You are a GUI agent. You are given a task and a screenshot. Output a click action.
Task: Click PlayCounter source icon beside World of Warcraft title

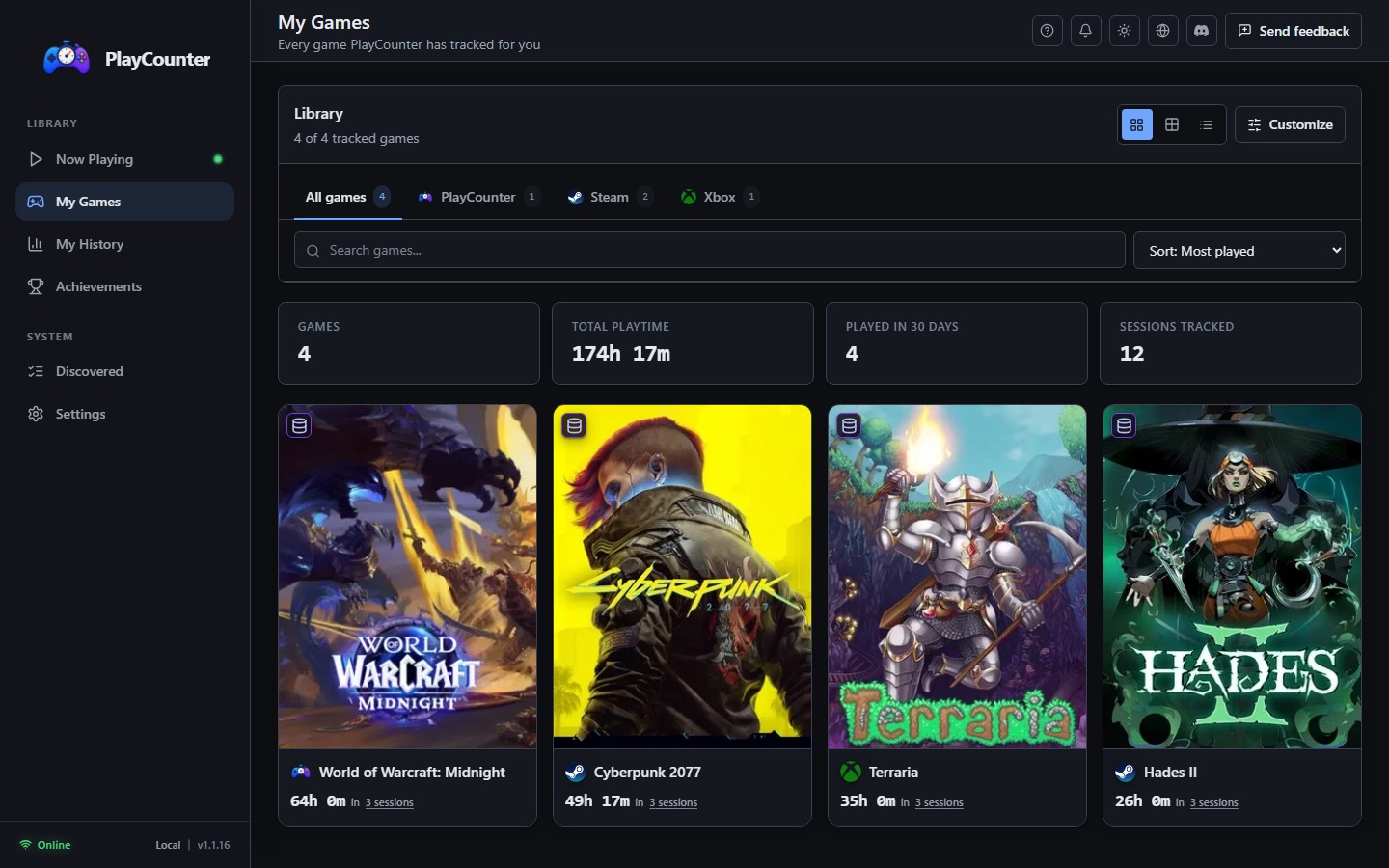301,772
